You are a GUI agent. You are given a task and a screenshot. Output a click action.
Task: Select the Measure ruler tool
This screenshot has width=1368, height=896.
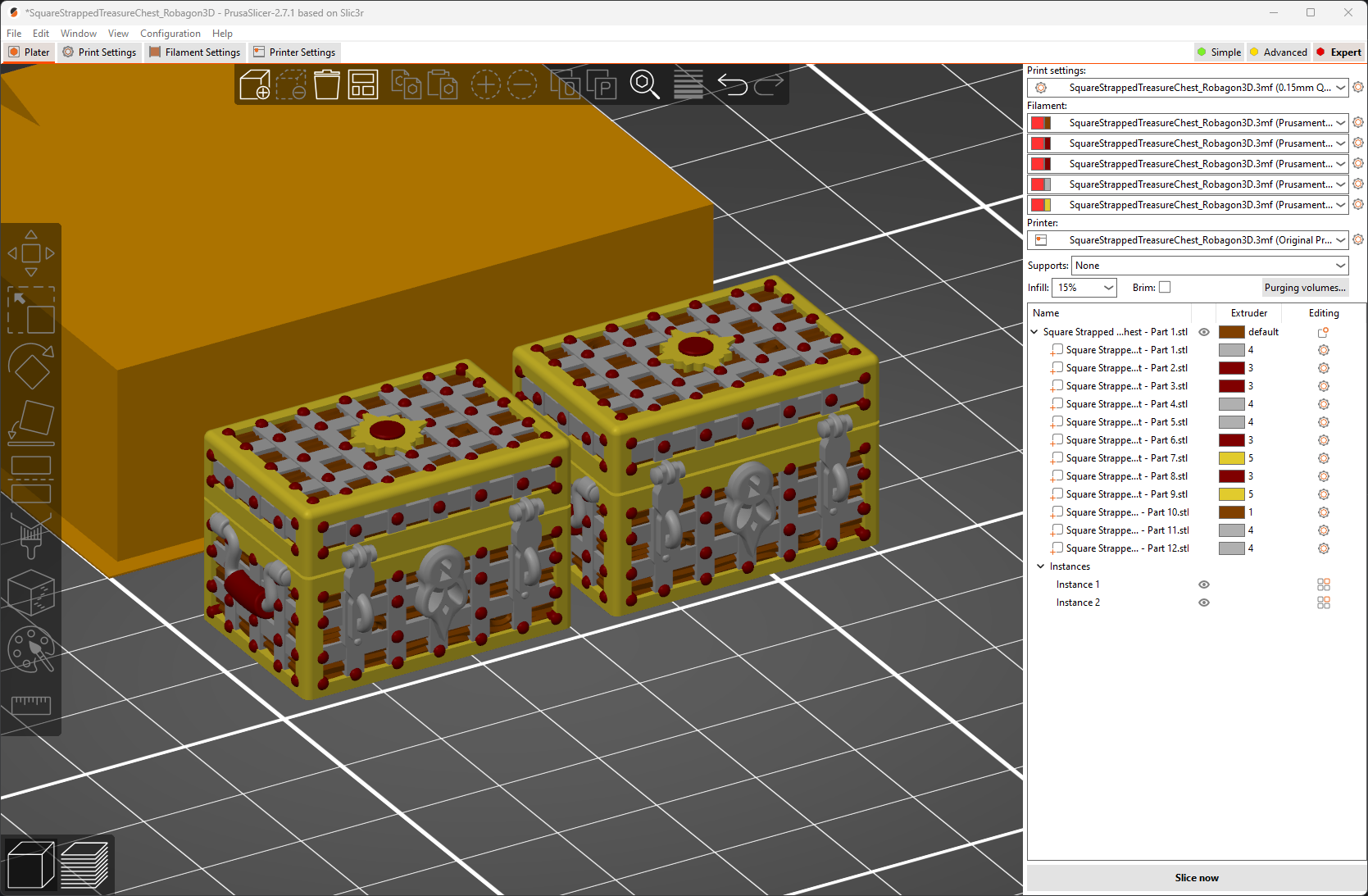[31, 705]
